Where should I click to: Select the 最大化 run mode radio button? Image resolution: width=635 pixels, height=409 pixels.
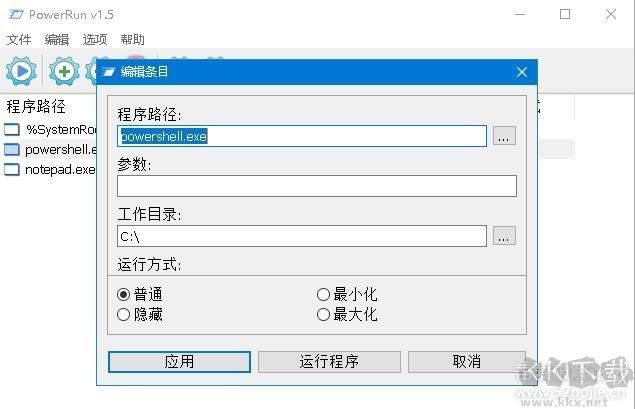click(x=323, y=314)
